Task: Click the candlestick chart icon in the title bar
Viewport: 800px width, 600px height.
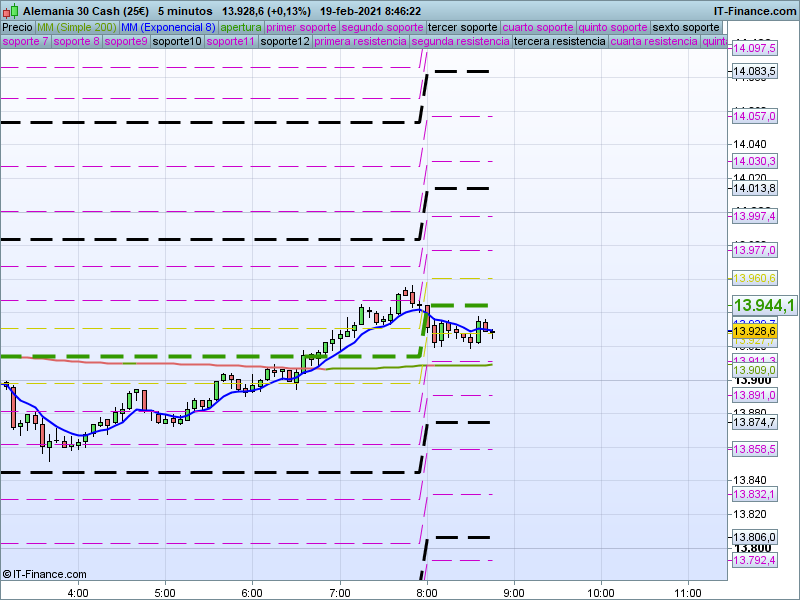Action: (10, 10)
